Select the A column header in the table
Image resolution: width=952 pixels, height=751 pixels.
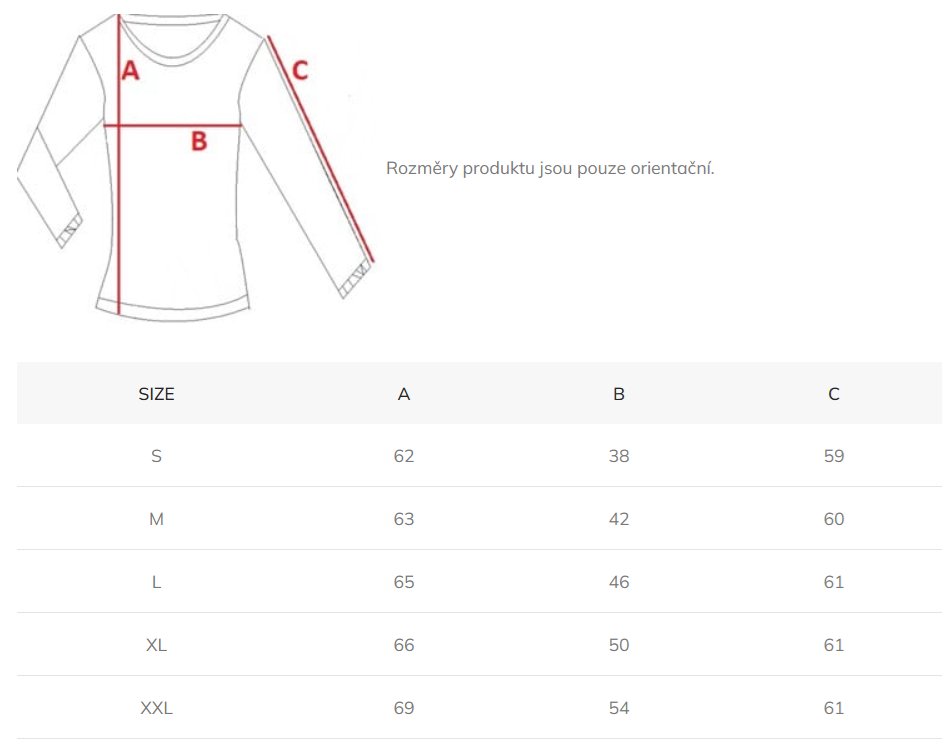click(x=404, y=394)
